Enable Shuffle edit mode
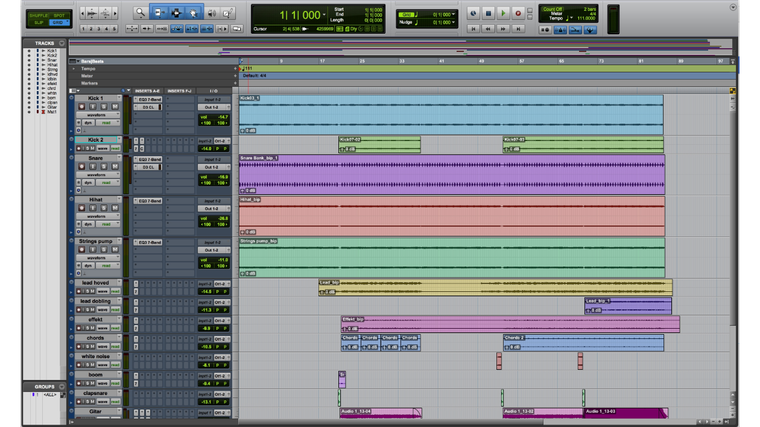Image resolution: width=760 pixels, height=427 pixels. click(x=36, y=14)
